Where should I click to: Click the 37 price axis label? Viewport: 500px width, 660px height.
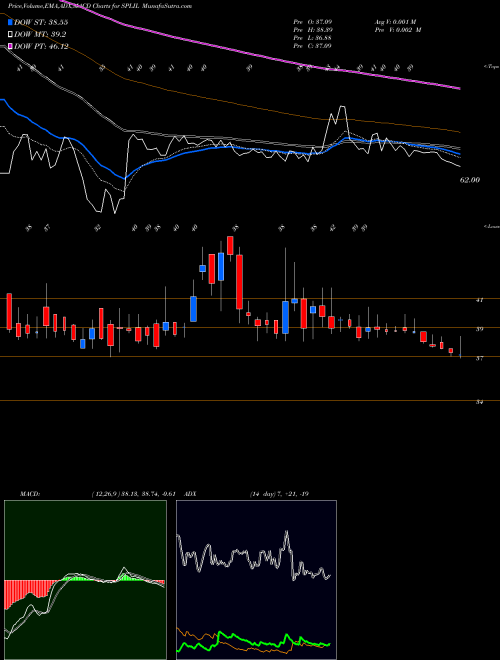tap(479, 358)
